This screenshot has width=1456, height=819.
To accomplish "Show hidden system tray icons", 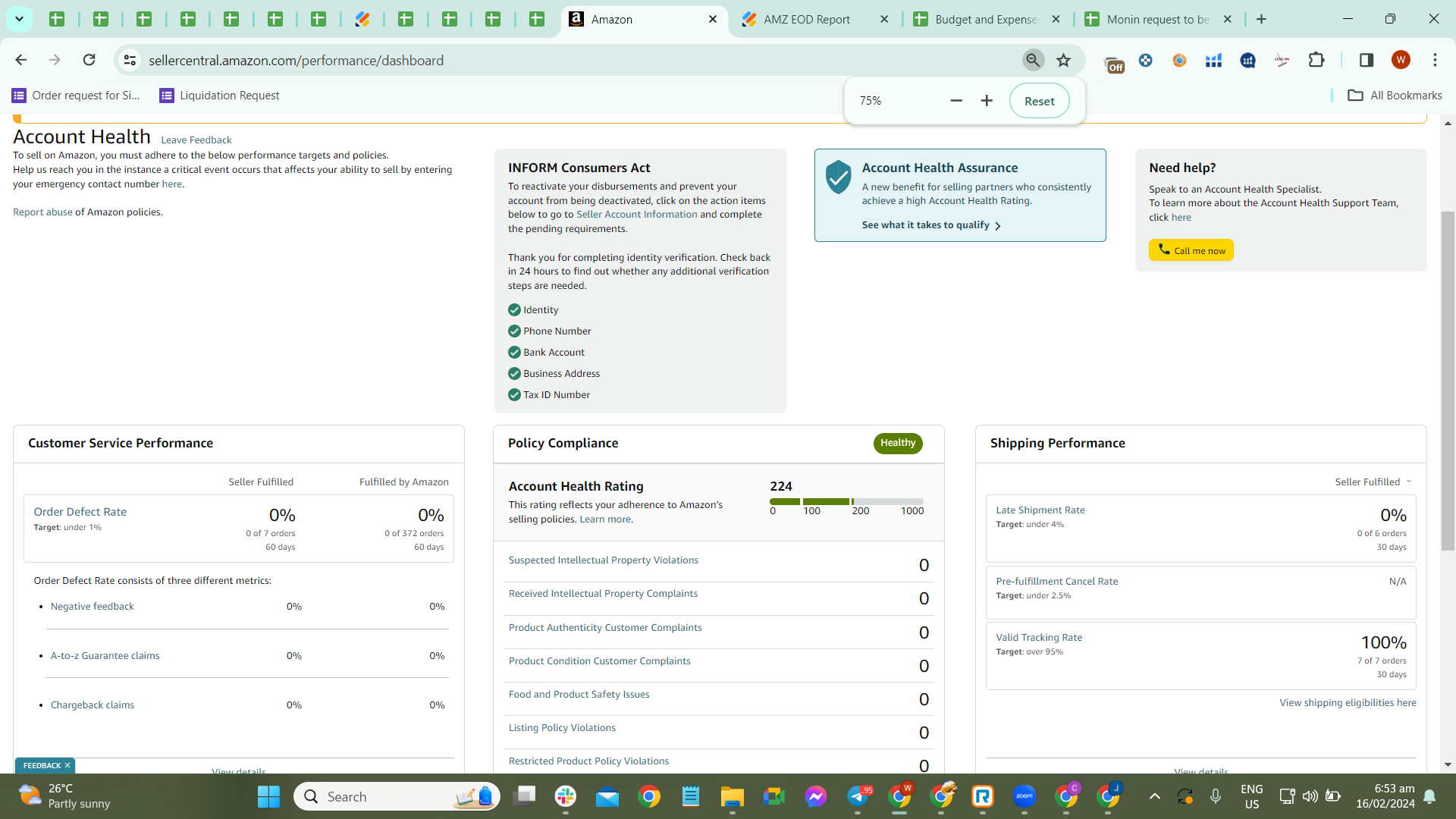I will pos(1154,796).
